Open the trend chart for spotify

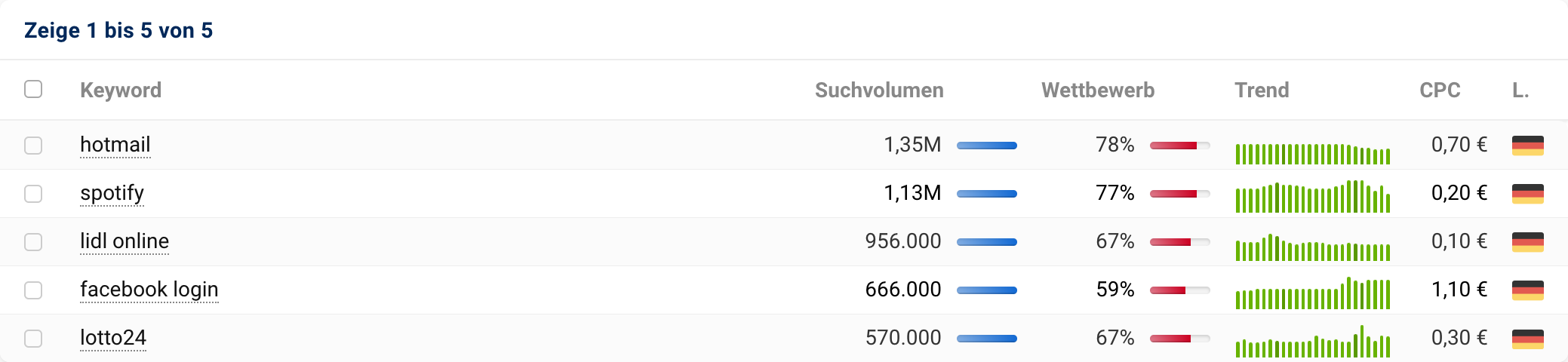[x=1312, y=198]
